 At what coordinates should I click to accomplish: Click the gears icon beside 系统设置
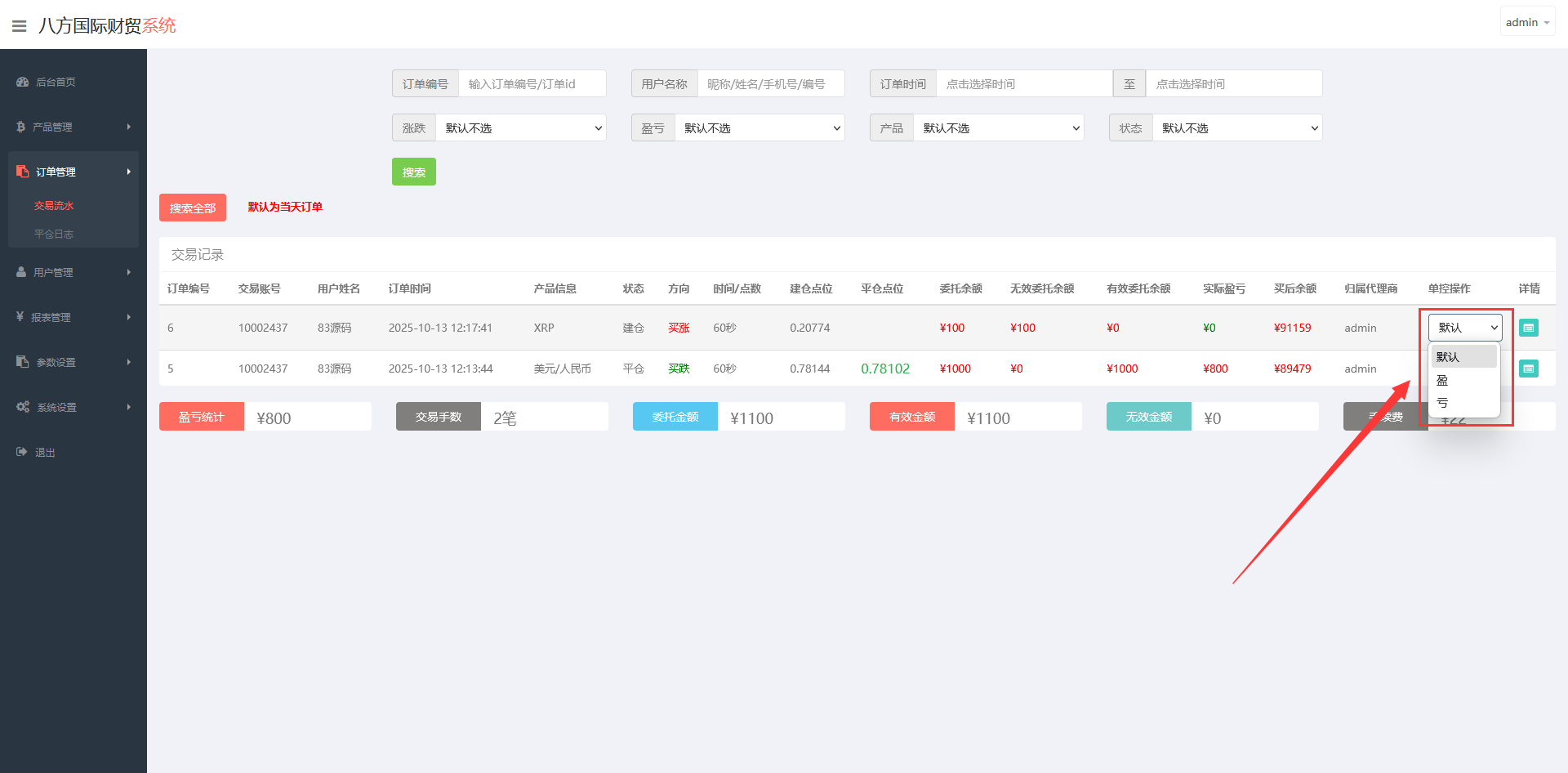[23, 407]
